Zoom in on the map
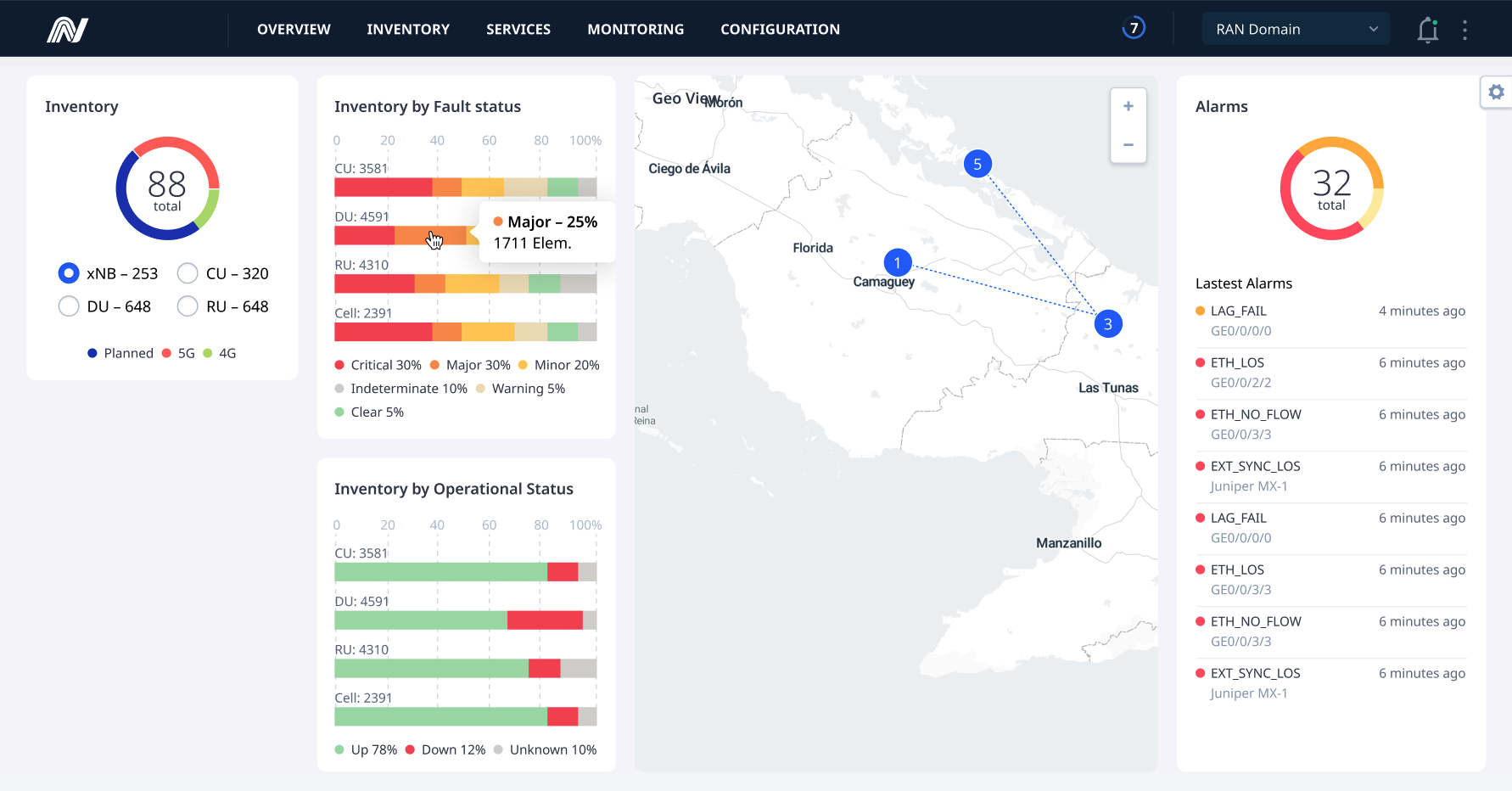This screenshot has height=791, width=1512. pyautogui.click(x=1128, y=107)
